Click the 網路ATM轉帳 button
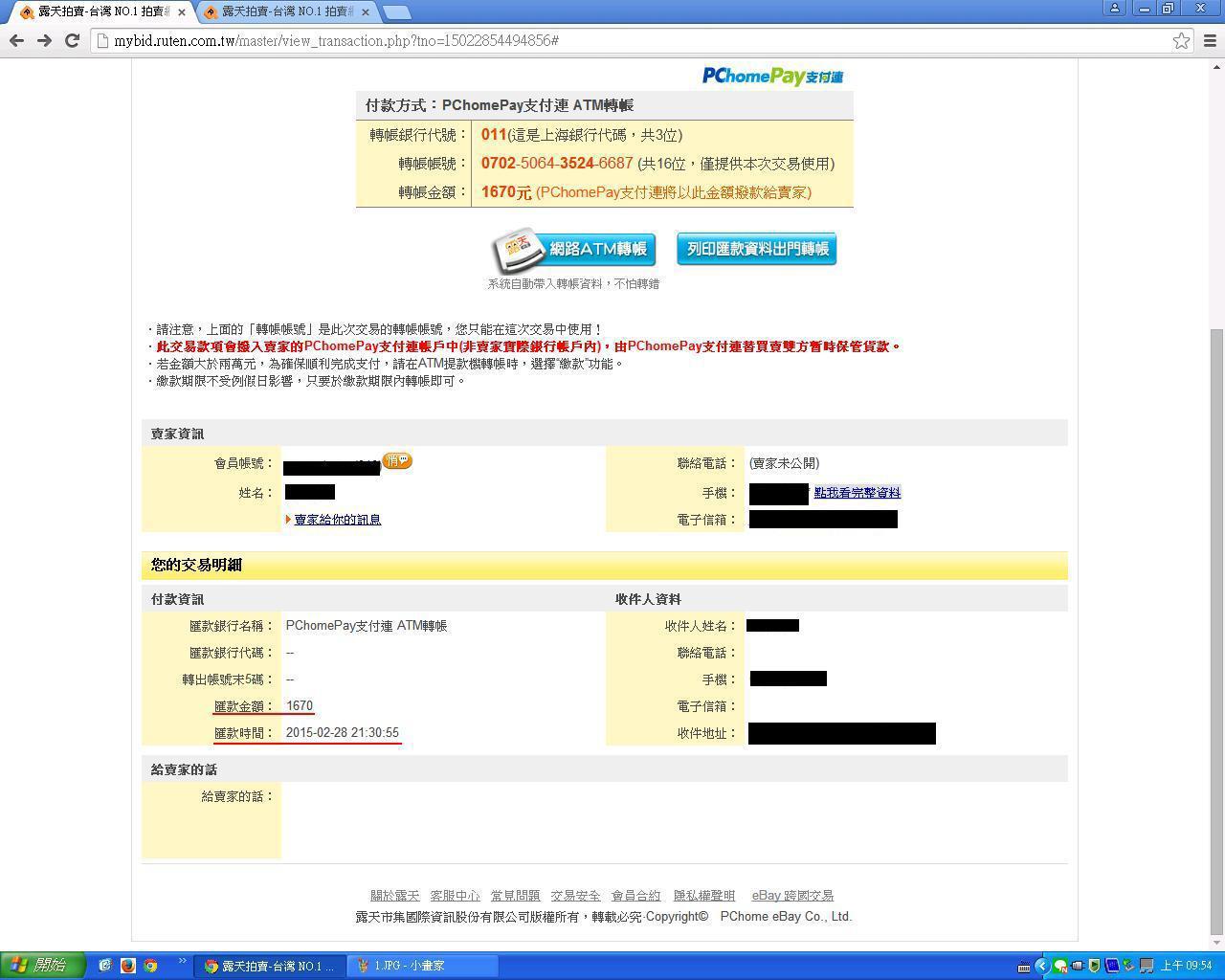Screen dimensions: 1225x980 click(573, 250)
